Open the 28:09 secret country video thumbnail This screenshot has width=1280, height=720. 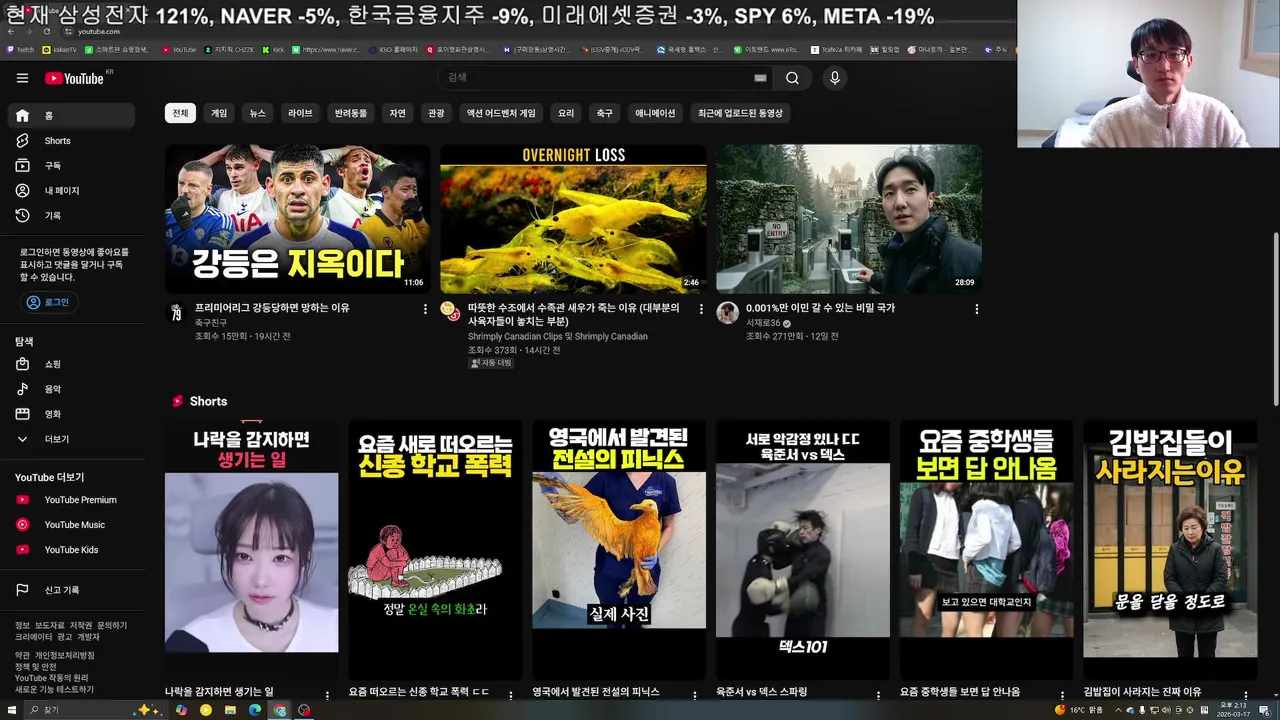point(848,219)
